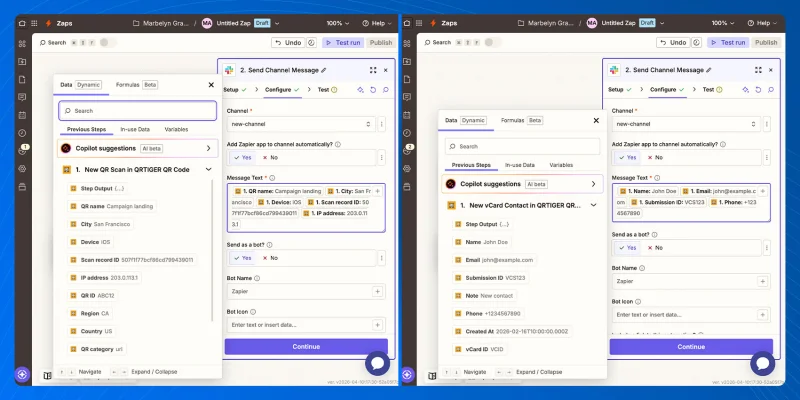Rename step pencil icon in right window
The width and height of the screenshot is (800, 400).
pos(709,70)
